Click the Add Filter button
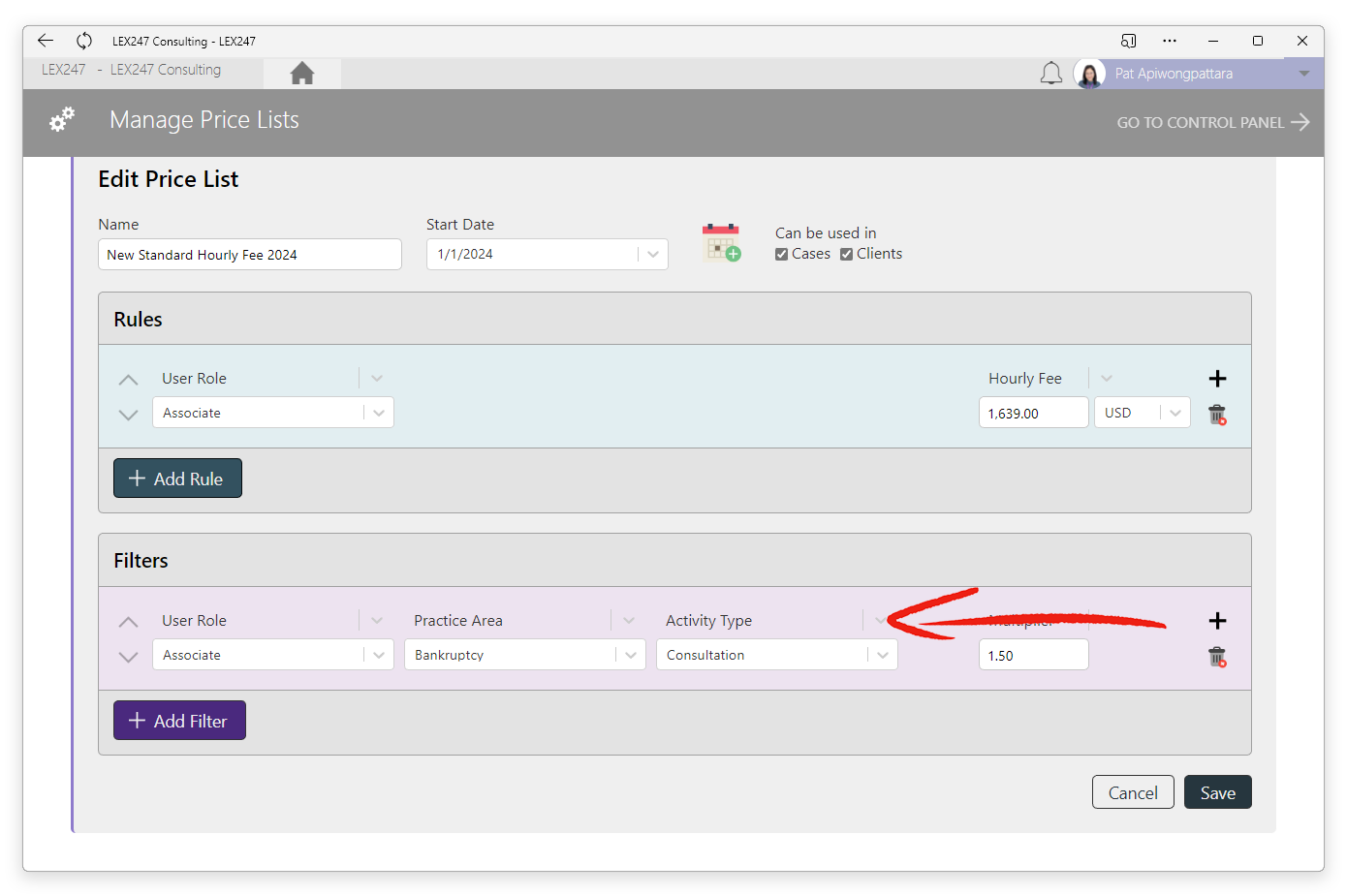The image size is (1347, 896). click(x=179, y=721)
